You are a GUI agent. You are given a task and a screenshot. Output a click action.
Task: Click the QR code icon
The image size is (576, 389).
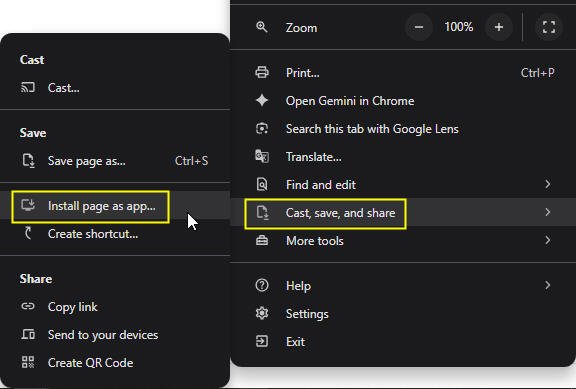(x=28, y=362)
